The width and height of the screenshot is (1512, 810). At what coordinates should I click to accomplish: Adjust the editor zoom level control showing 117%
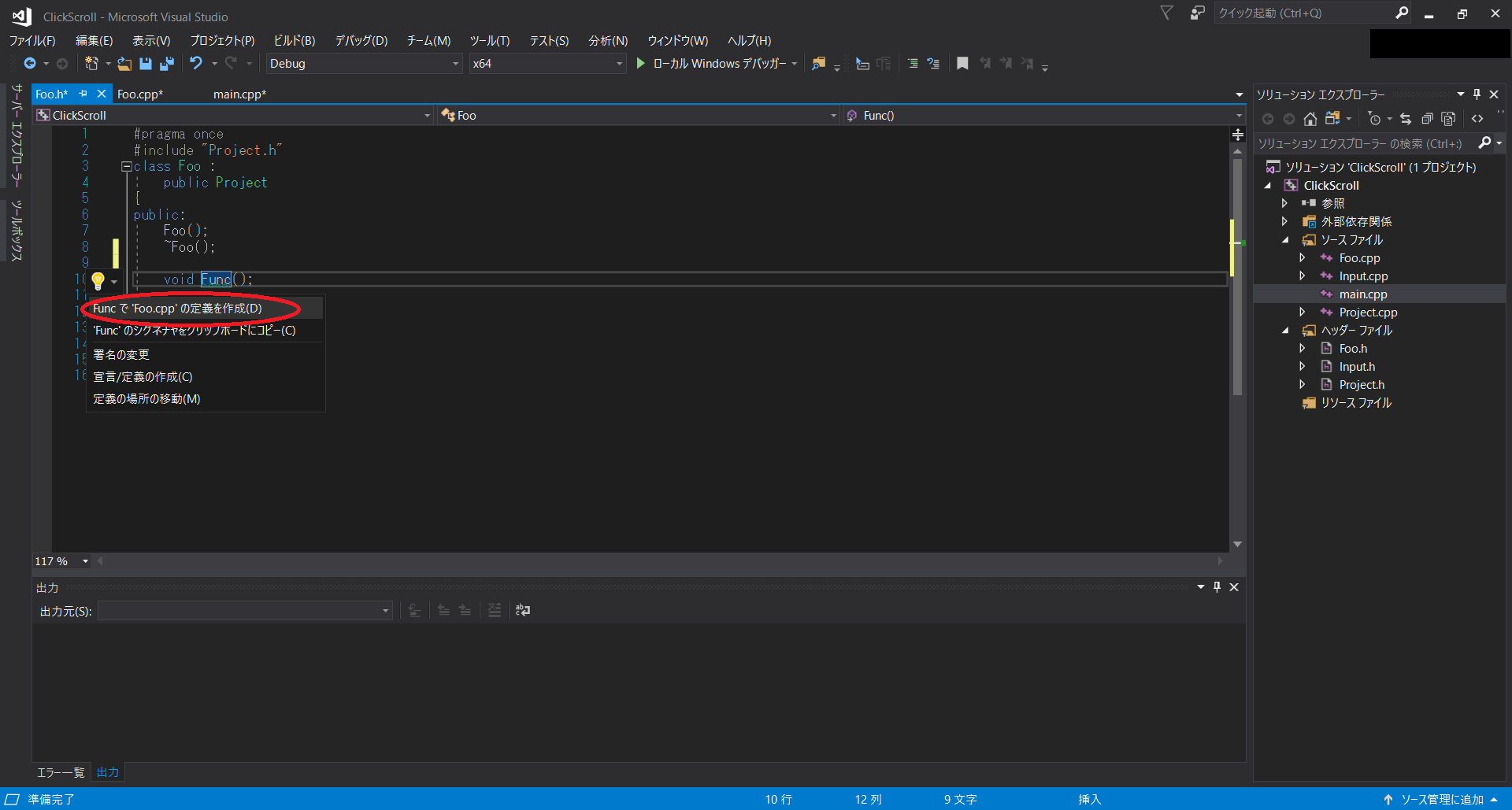coord(61,560)
